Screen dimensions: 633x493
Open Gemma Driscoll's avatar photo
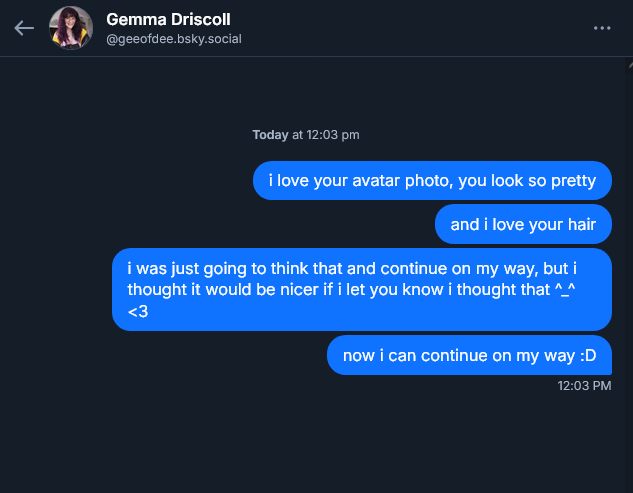coord(71,28)
